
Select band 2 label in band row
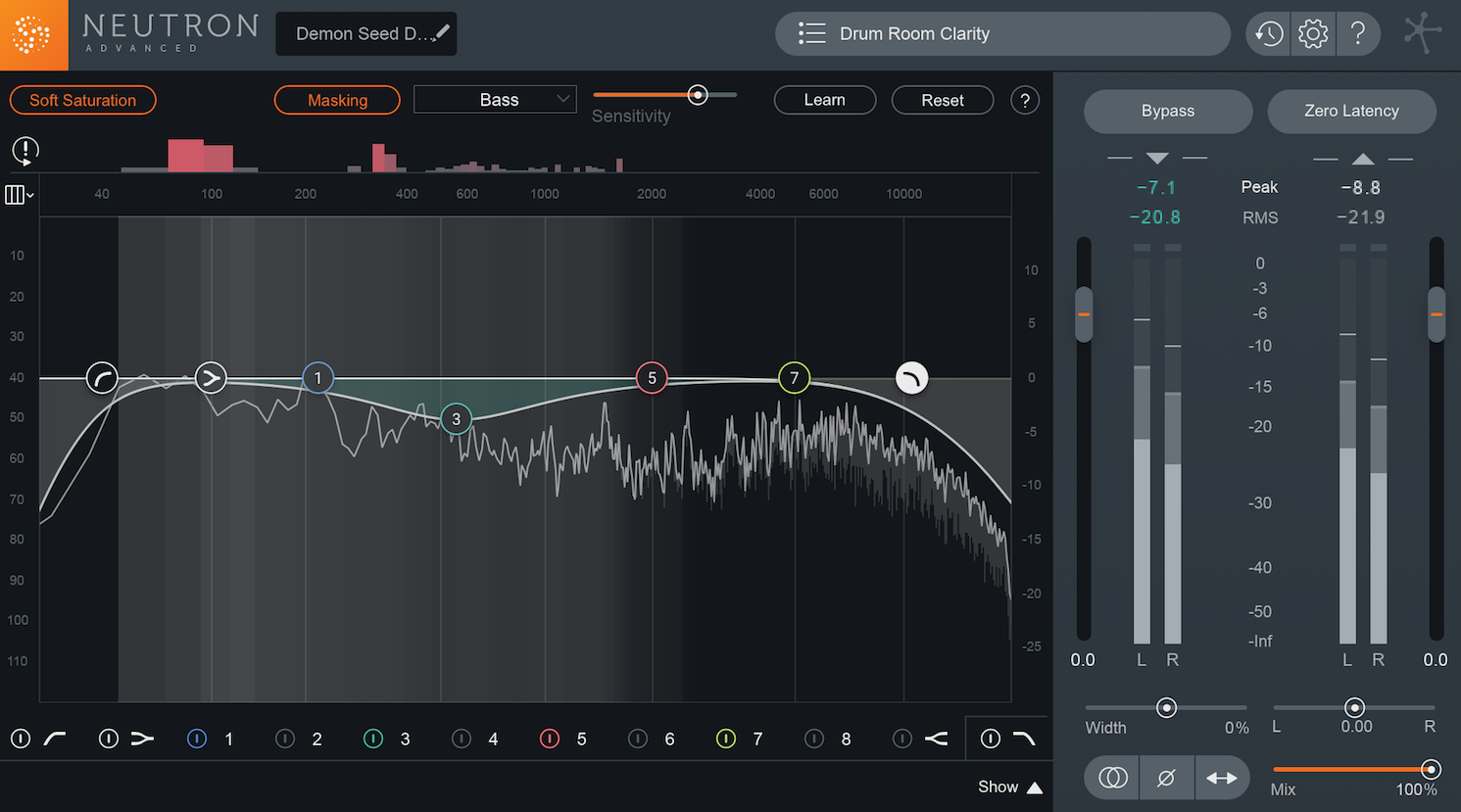tap(317, 740)
